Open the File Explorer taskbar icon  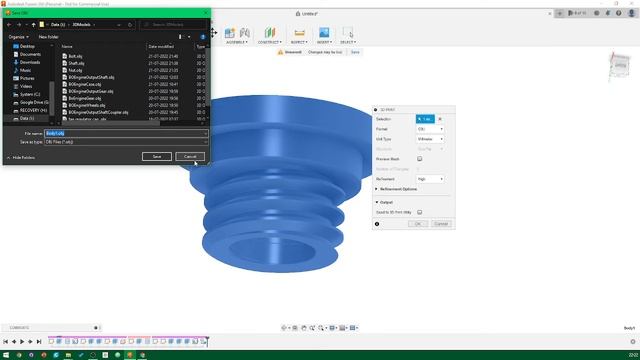coord(68,355)
